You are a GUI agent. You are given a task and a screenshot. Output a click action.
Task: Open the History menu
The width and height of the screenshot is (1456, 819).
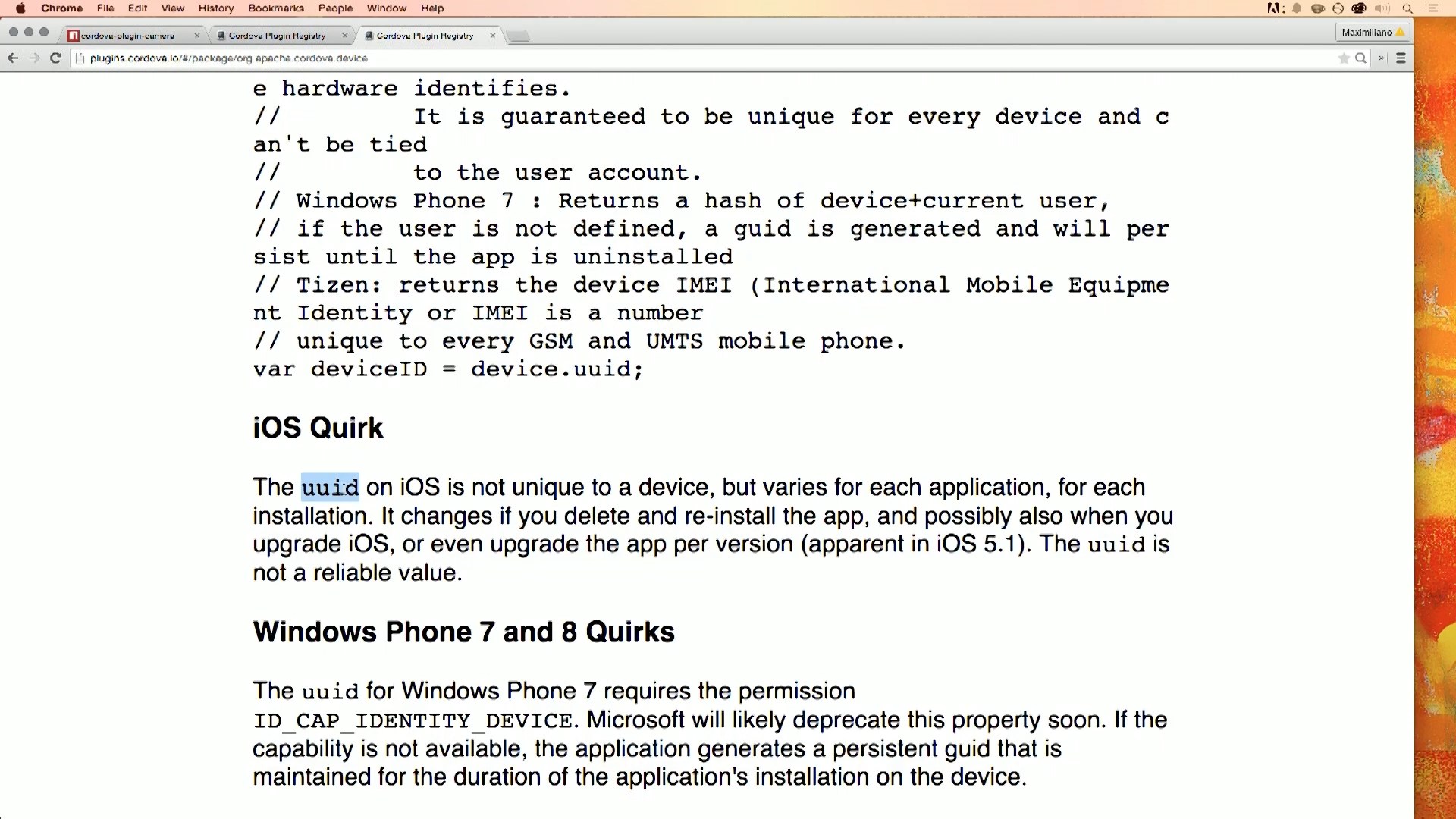(x=216, y=8)
